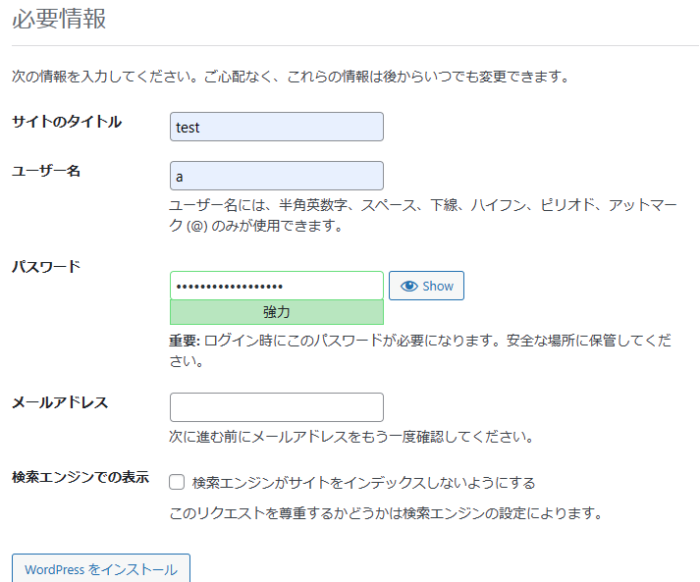
Task: Click the username allowed-characters help text
Action: (x=423, y=215)
